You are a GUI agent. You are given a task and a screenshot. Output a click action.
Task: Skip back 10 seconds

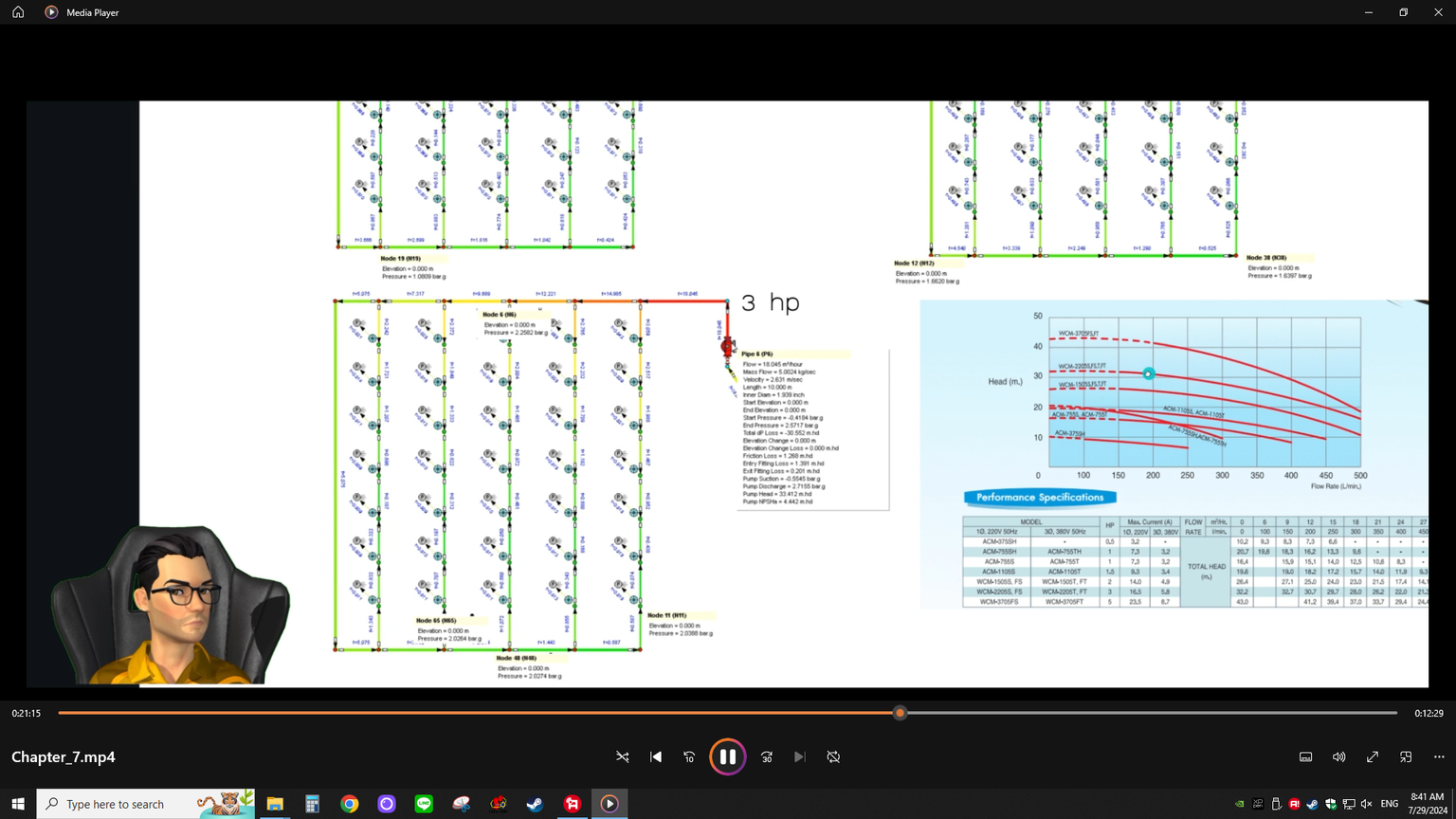pos(689,756)
